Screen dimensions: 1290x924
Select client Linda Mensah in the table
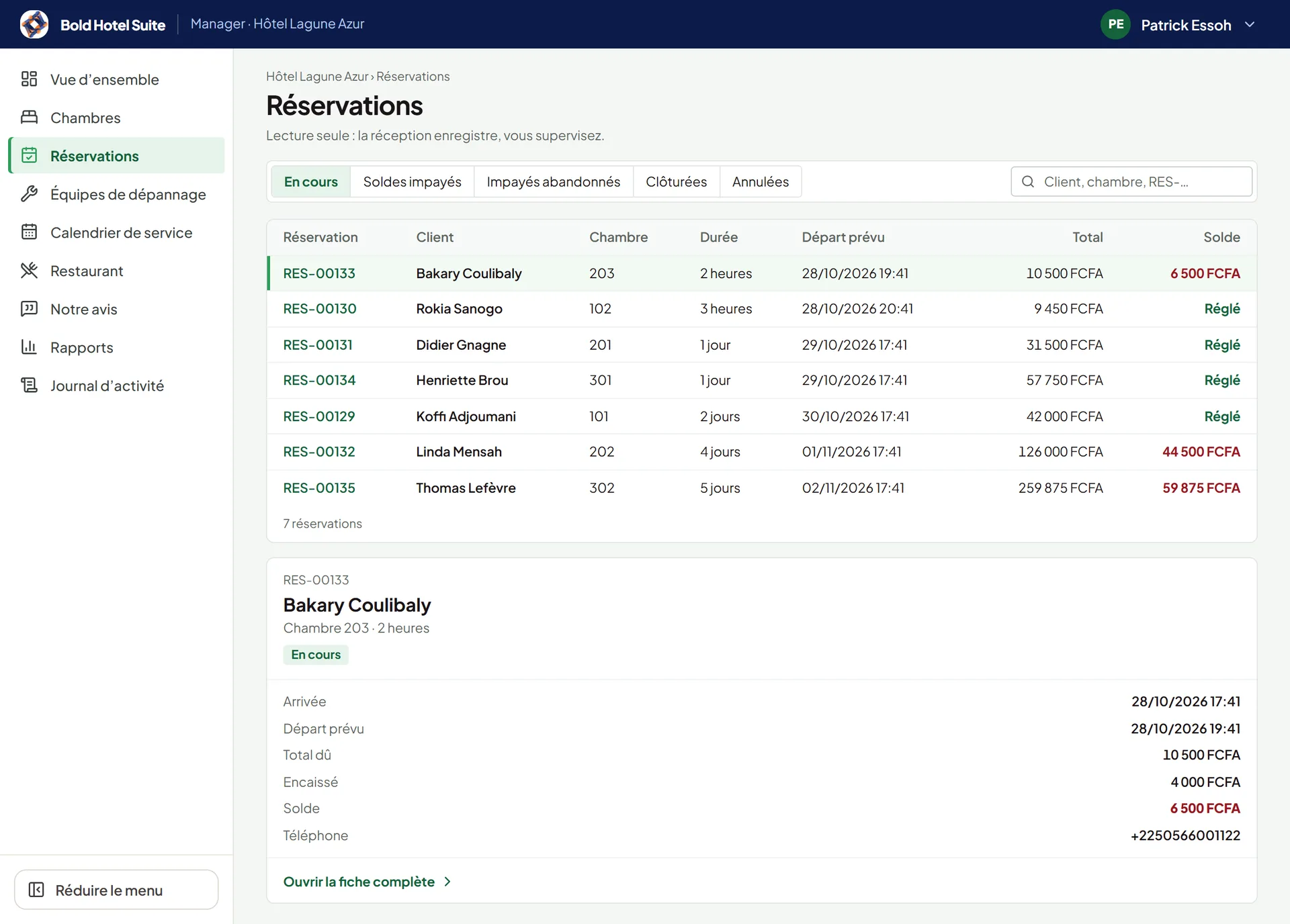click(x=459, y=452)
